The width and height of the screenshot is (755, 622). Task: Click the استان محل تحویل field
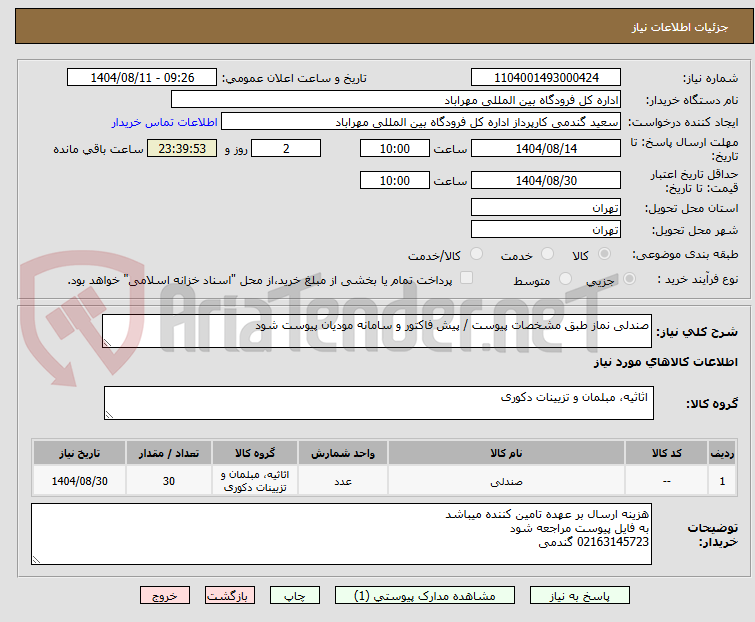click(x=546, y=207)
